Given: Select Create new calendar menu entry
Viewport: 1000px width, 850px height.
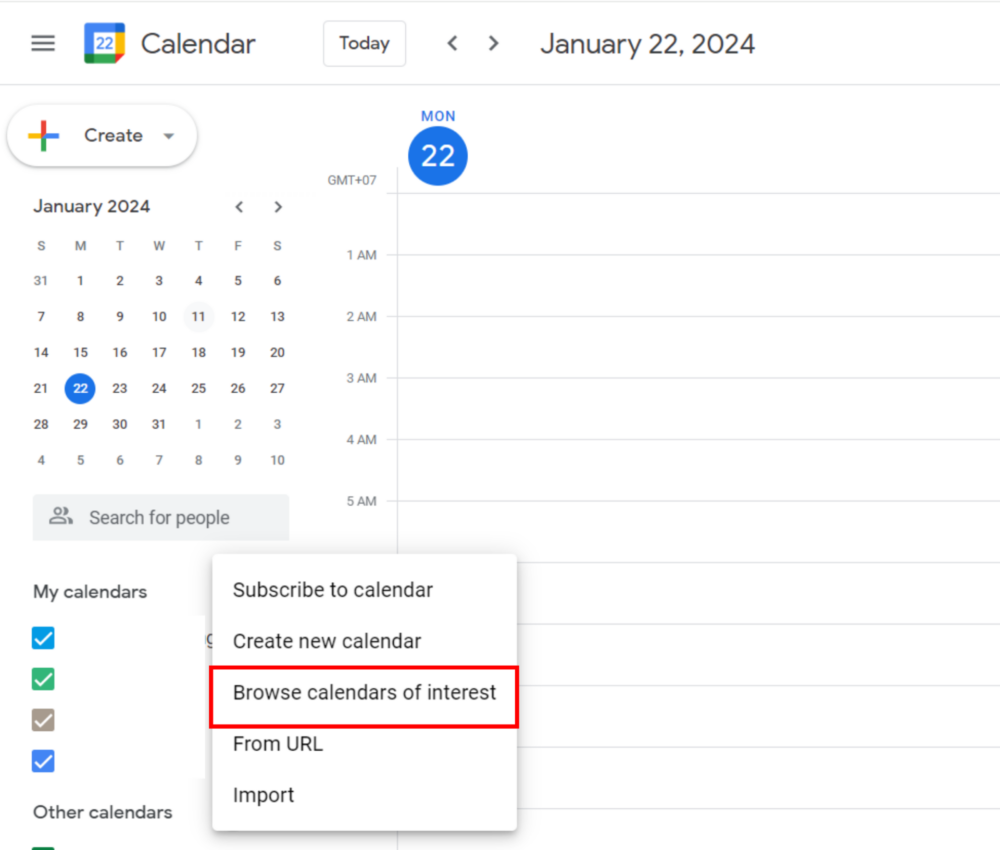Looking at the screenshot, I should [x=327, y=641].
